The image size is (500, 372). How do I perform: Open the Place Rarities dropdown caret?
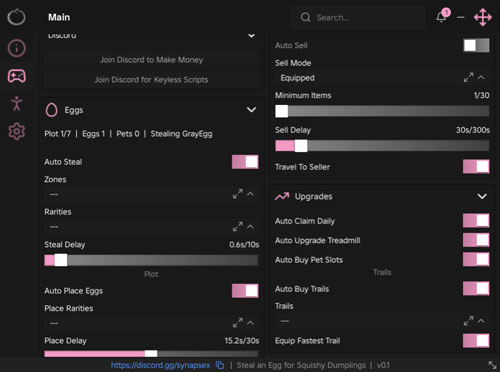coord(251,323)
